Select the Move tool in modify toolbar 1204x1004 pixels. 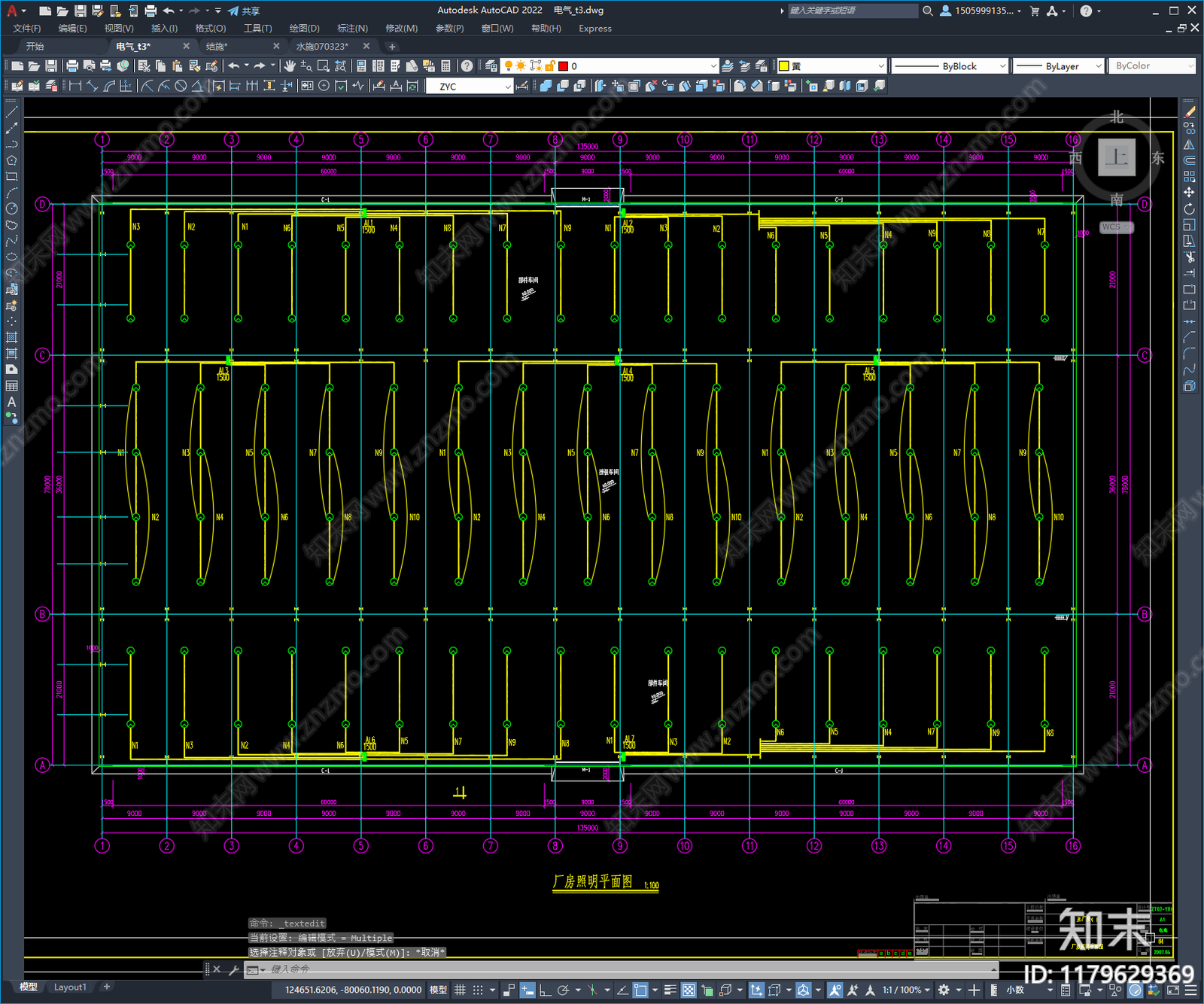tap(1189, 193)
